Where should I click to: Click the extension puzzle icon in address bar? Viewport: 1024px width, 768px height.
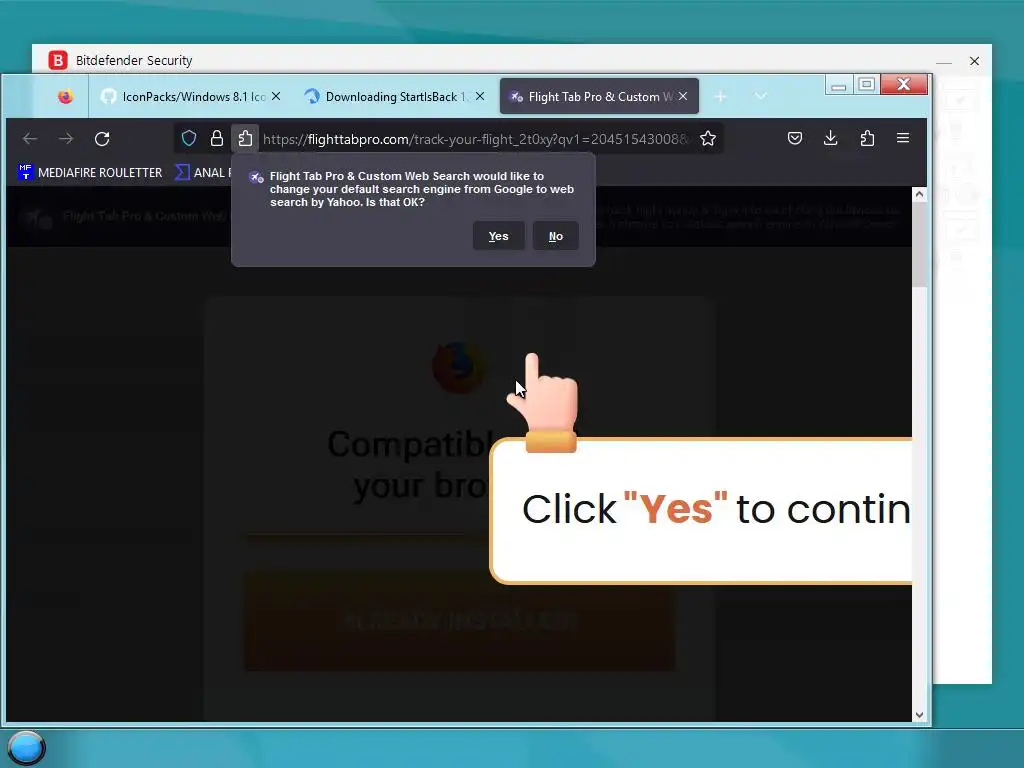245,138
